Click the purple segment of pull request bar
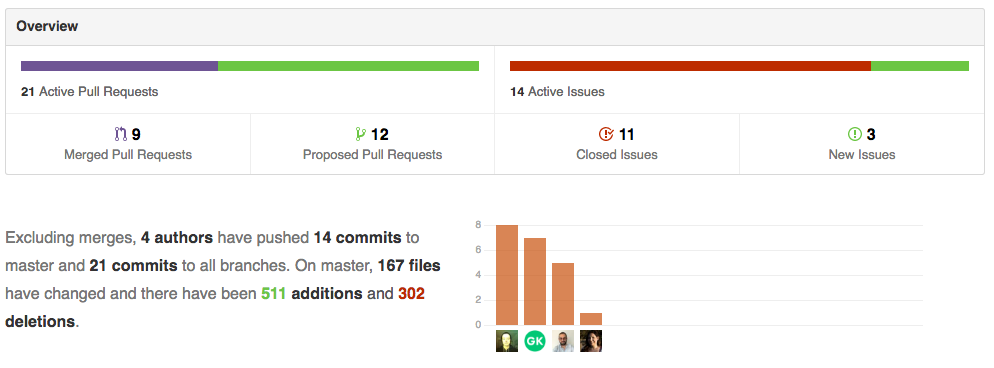 click(119, 66)
